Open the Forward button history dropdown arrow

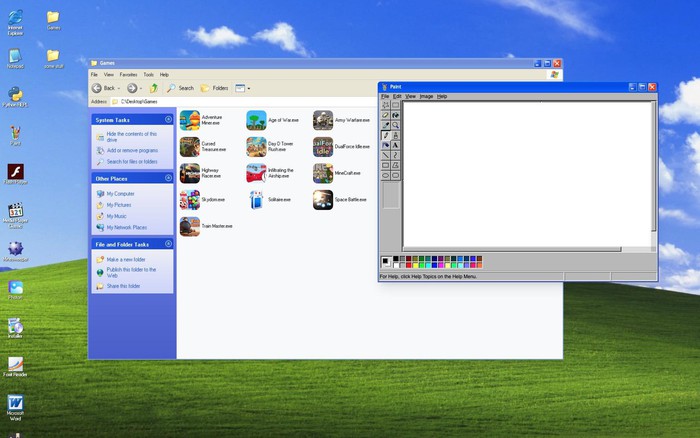(141, 88)
